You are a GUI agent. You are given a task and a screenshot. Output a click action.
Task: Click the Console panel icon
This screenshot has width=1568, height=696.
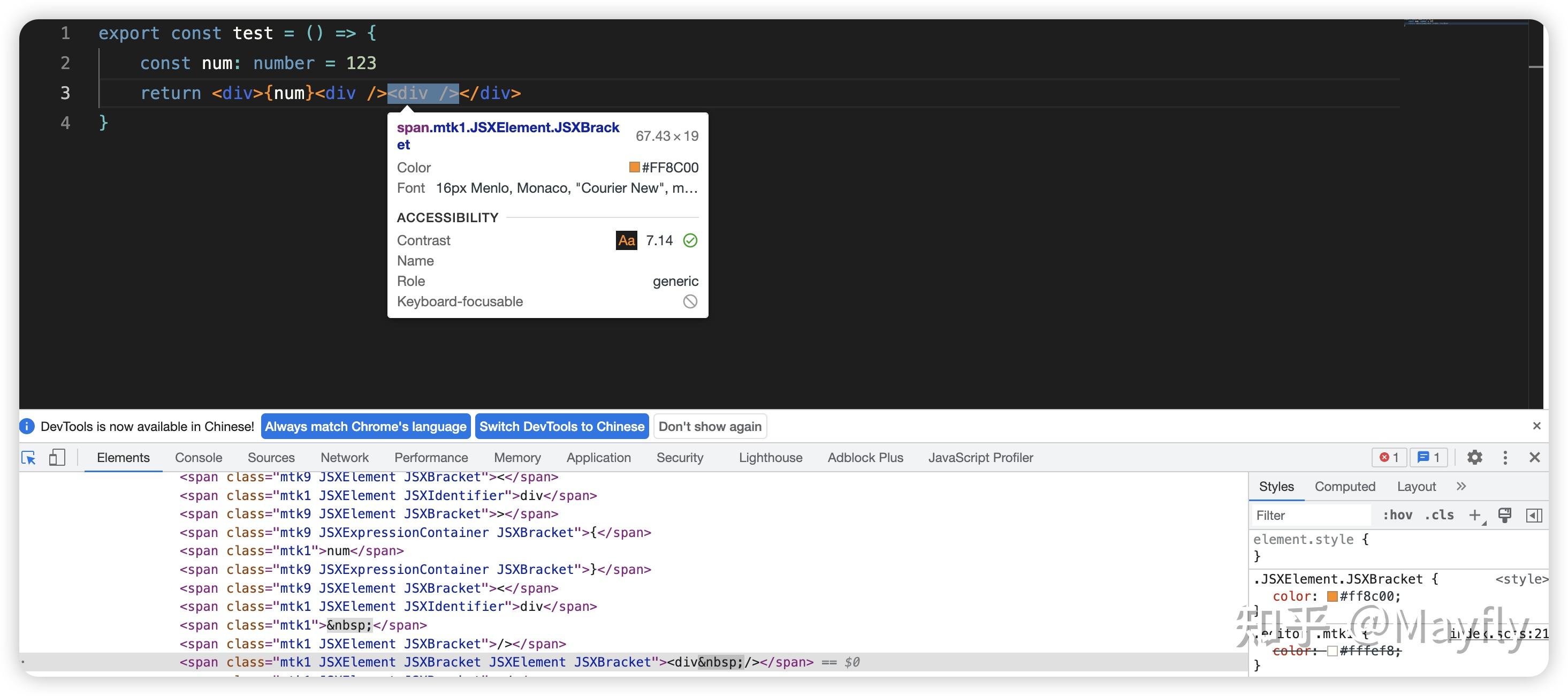[196, 457]
